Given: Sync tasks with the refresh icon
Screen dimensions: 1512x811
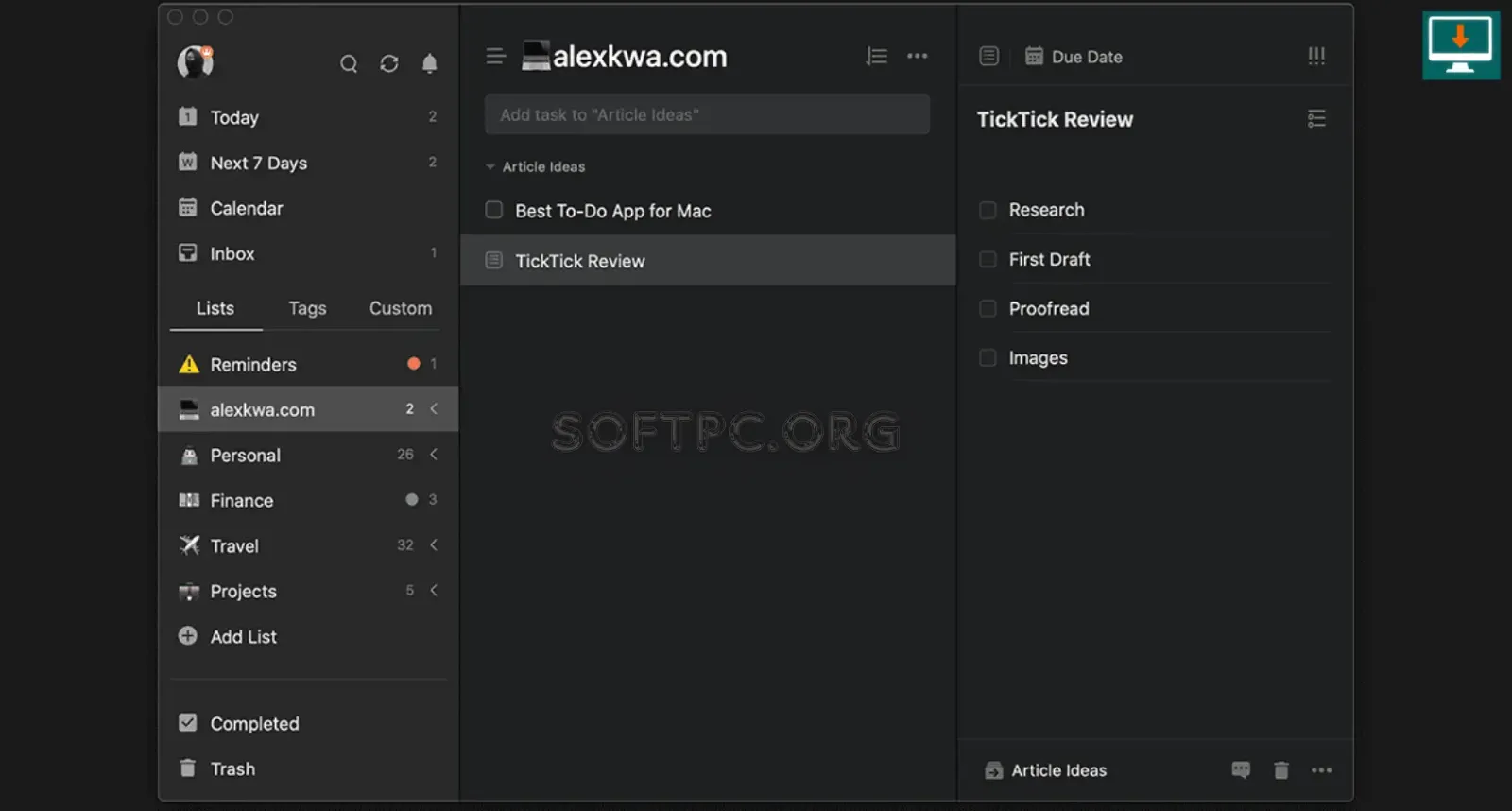Looking at the screenshot, I should pos(389,63).
